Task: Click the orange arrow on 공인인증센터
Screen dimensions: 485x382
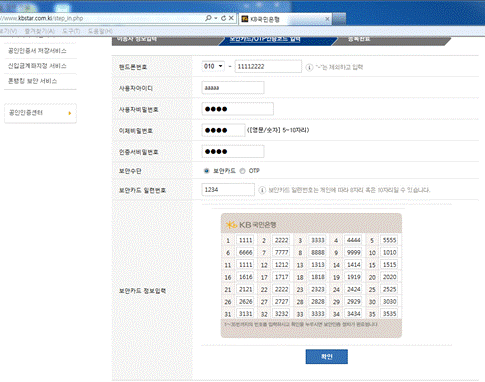Action: pyautogui.click(x=70, y=113)
